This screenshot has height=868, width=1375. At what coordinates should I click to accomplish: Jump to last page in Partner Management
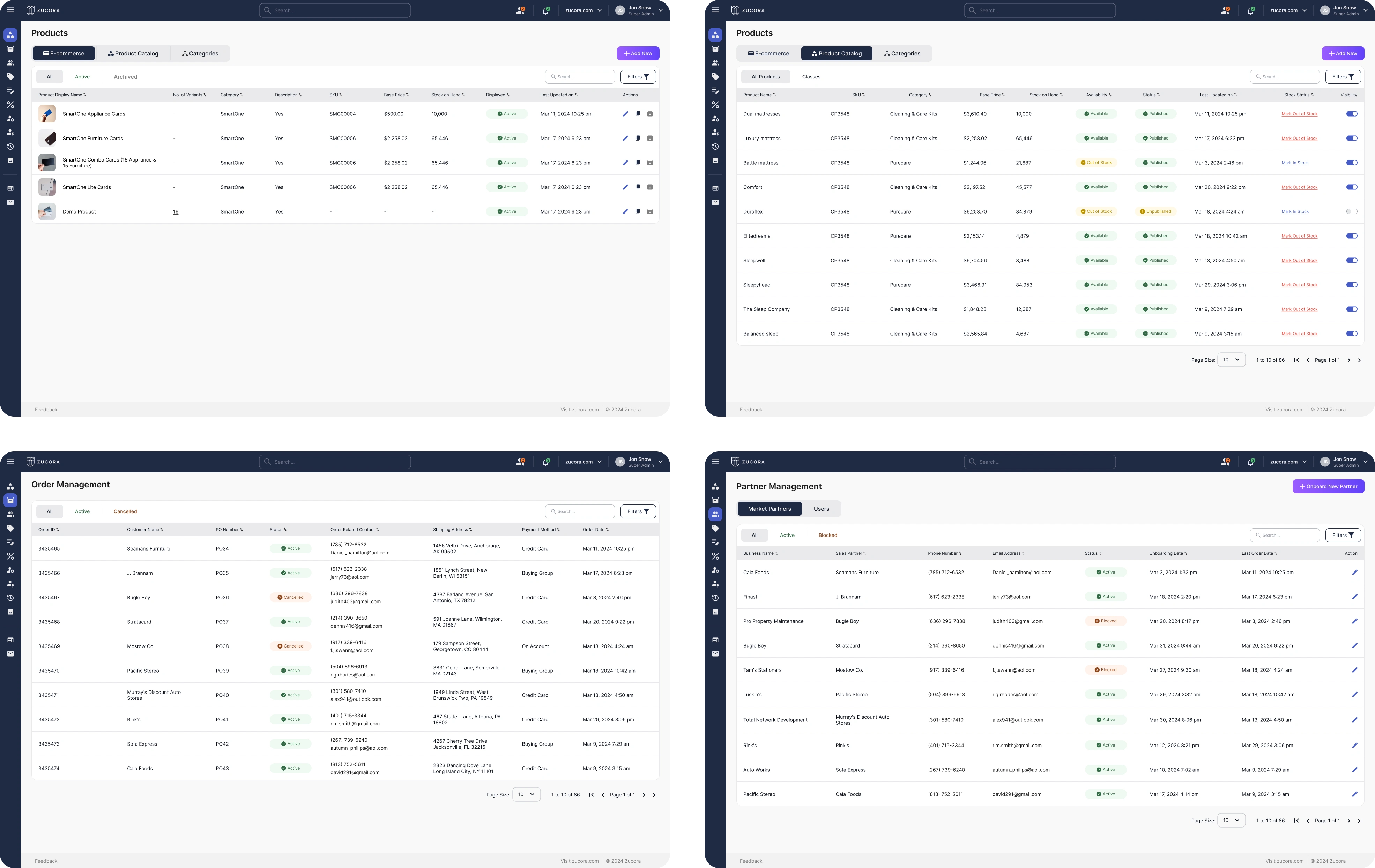click(1360, 821)
